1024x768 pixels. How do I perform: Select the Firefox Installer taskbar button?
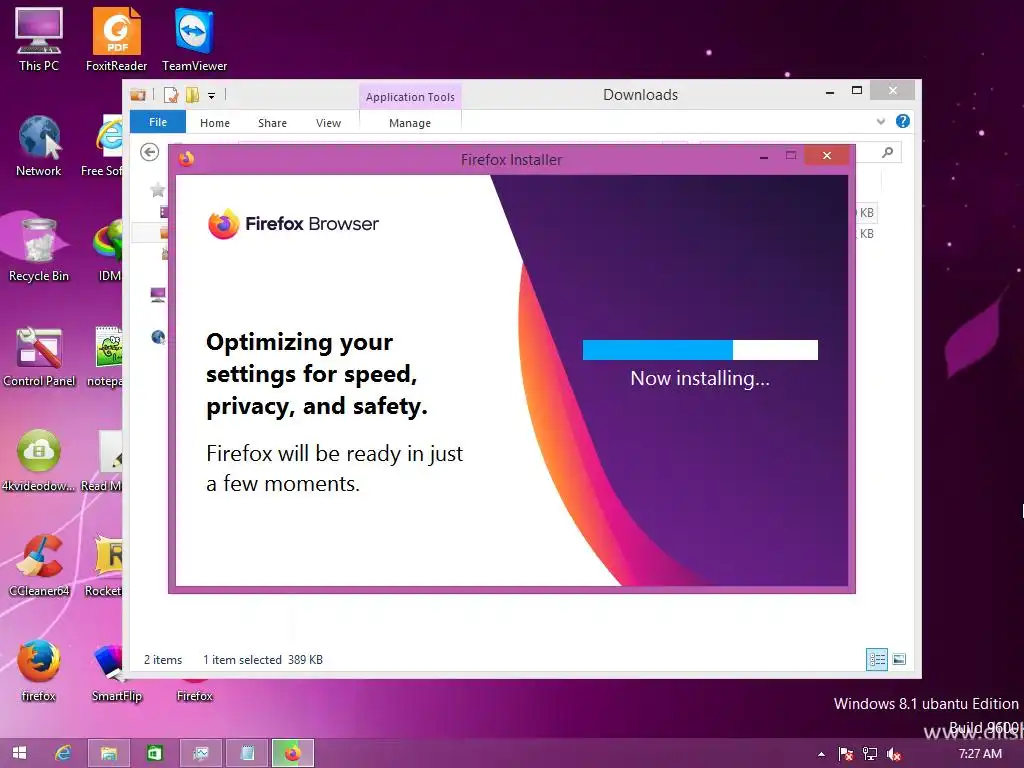293,753
